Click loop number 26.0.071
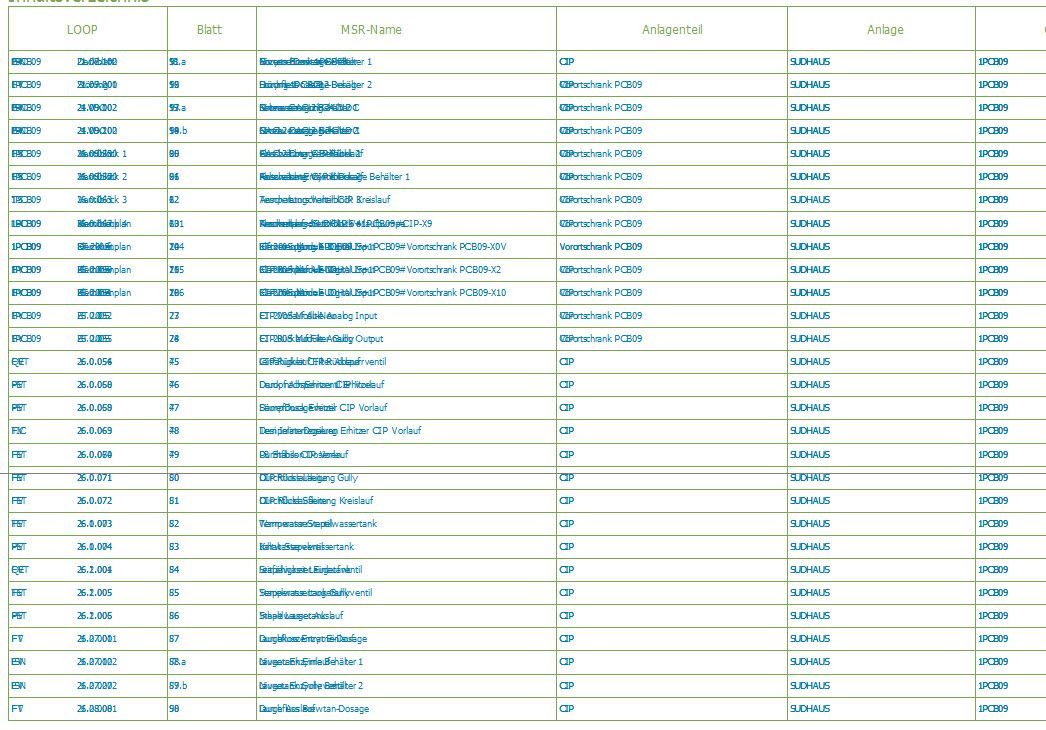 [95, 478]
